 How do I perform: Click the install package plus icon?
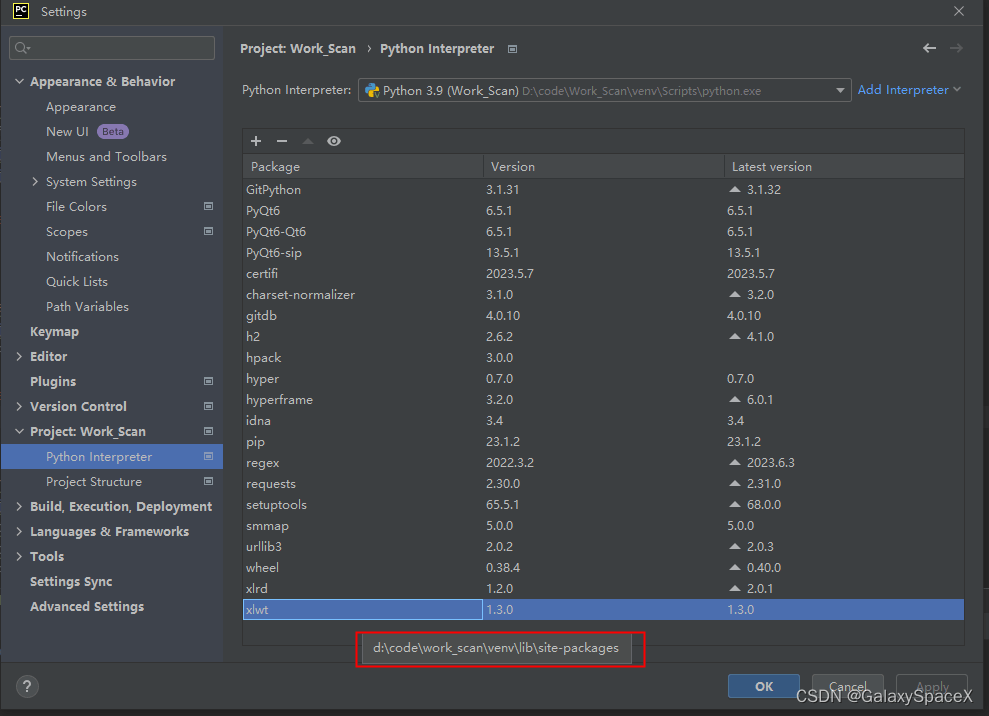256,141
